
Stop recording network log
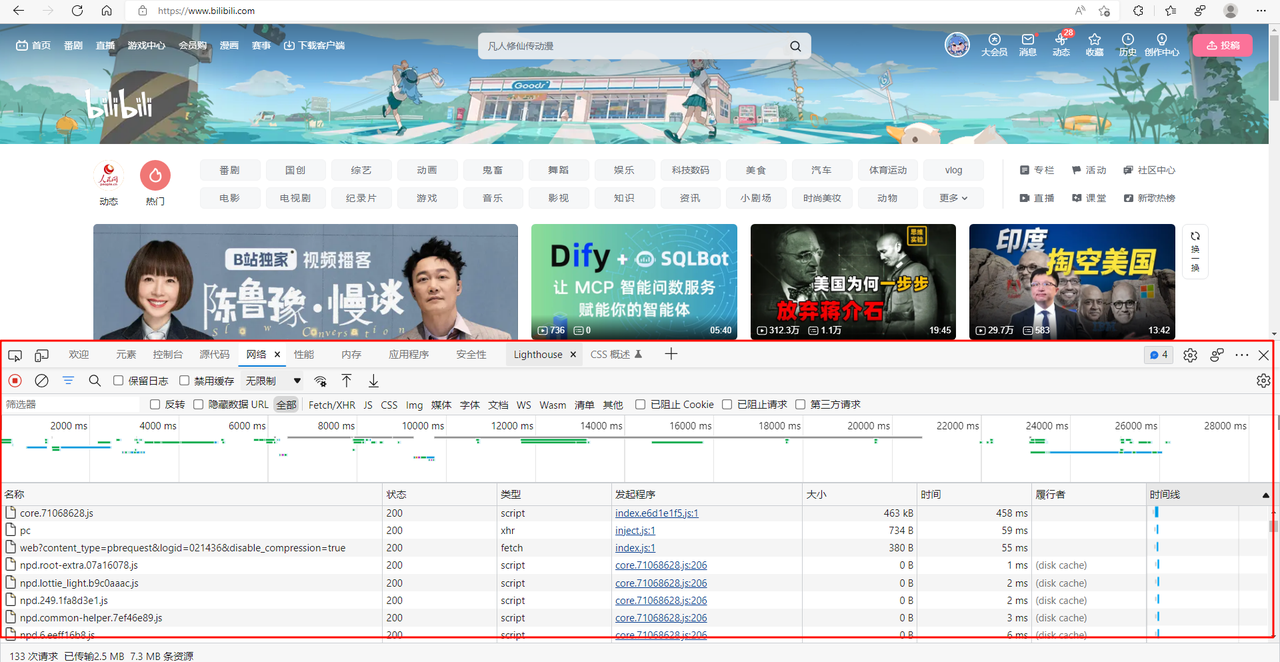(x=15, y=381)
